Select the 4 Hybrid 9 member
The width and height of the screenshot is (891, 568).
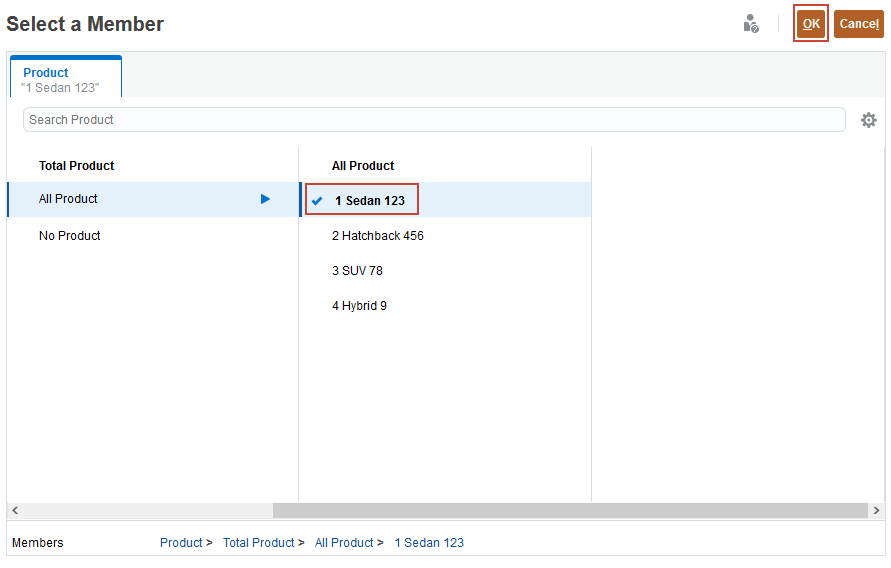[359, 306]
